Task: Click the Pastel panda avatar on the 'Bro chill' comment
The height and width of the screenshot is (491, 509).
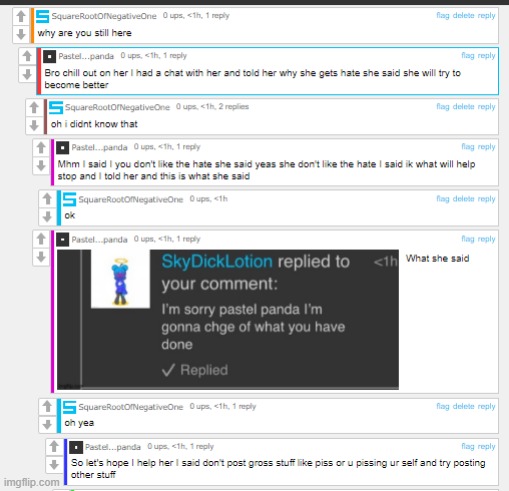Action: point(49,56)
